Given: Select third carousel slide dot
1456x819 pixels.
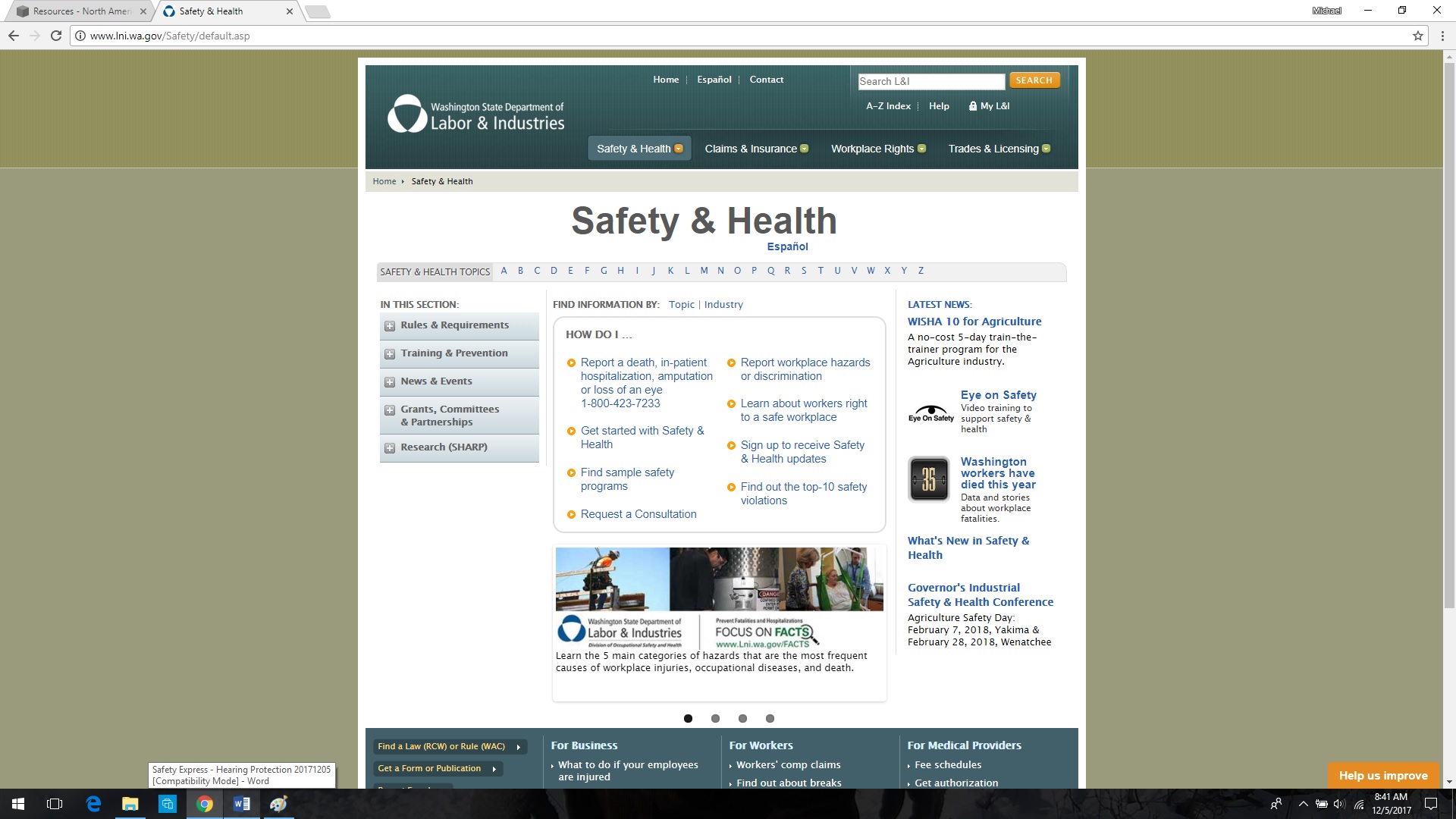Looking at the screenshot, I should pyautogui.click(x=742, y=718).
